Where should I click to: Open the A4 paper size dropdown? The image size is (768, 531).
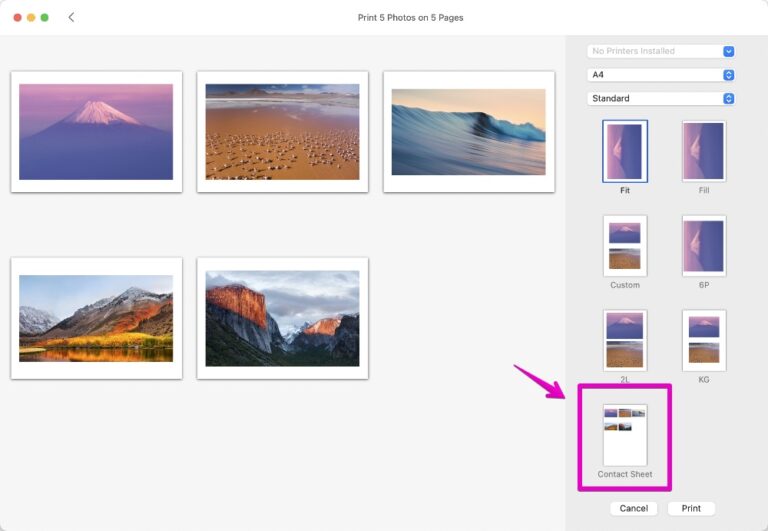tap(660, 74)
